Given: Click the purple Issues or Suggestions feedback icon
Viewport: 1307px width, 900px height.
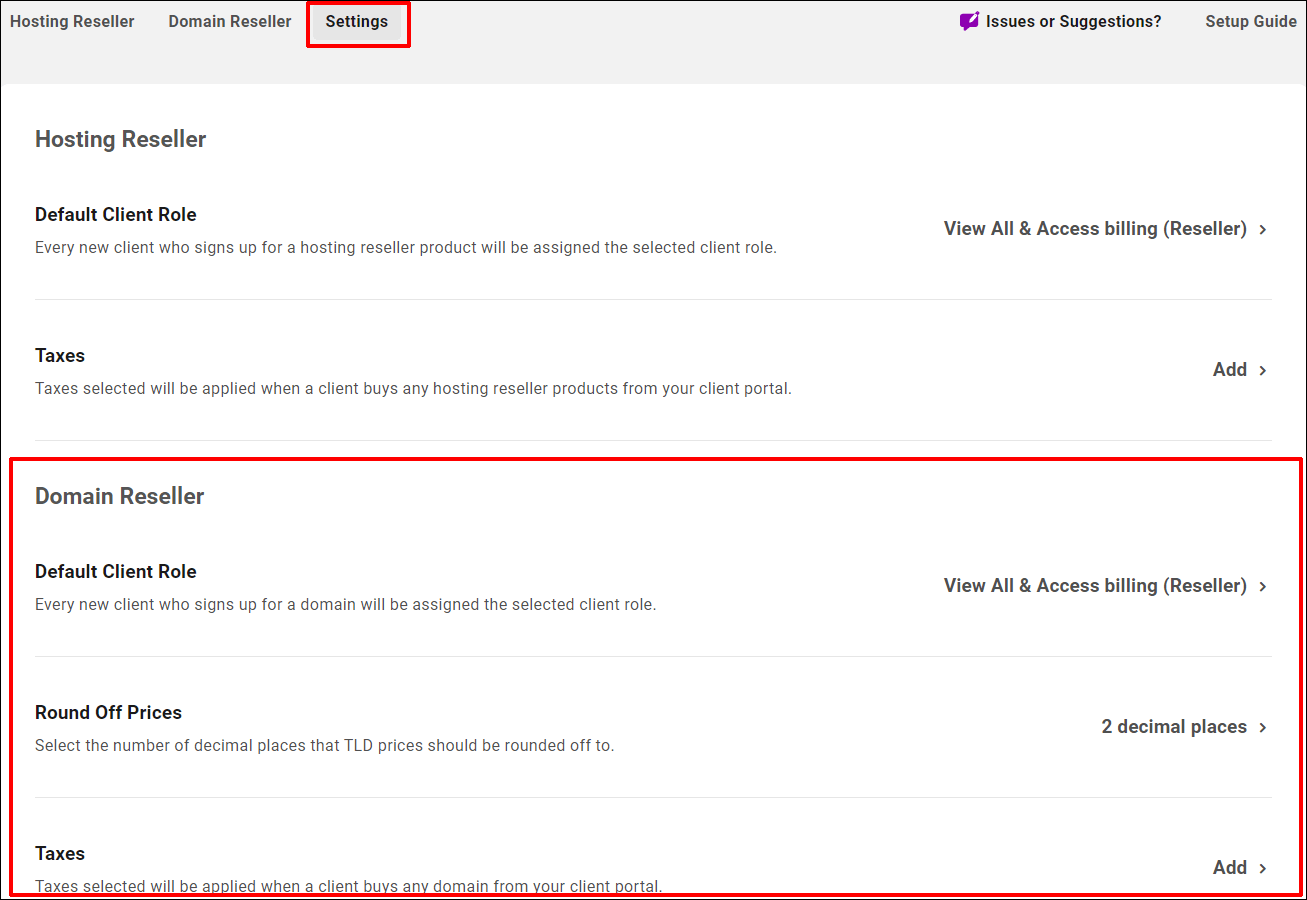Looking at the screenshot, I should pyautogui.click(x=967, y=20).
